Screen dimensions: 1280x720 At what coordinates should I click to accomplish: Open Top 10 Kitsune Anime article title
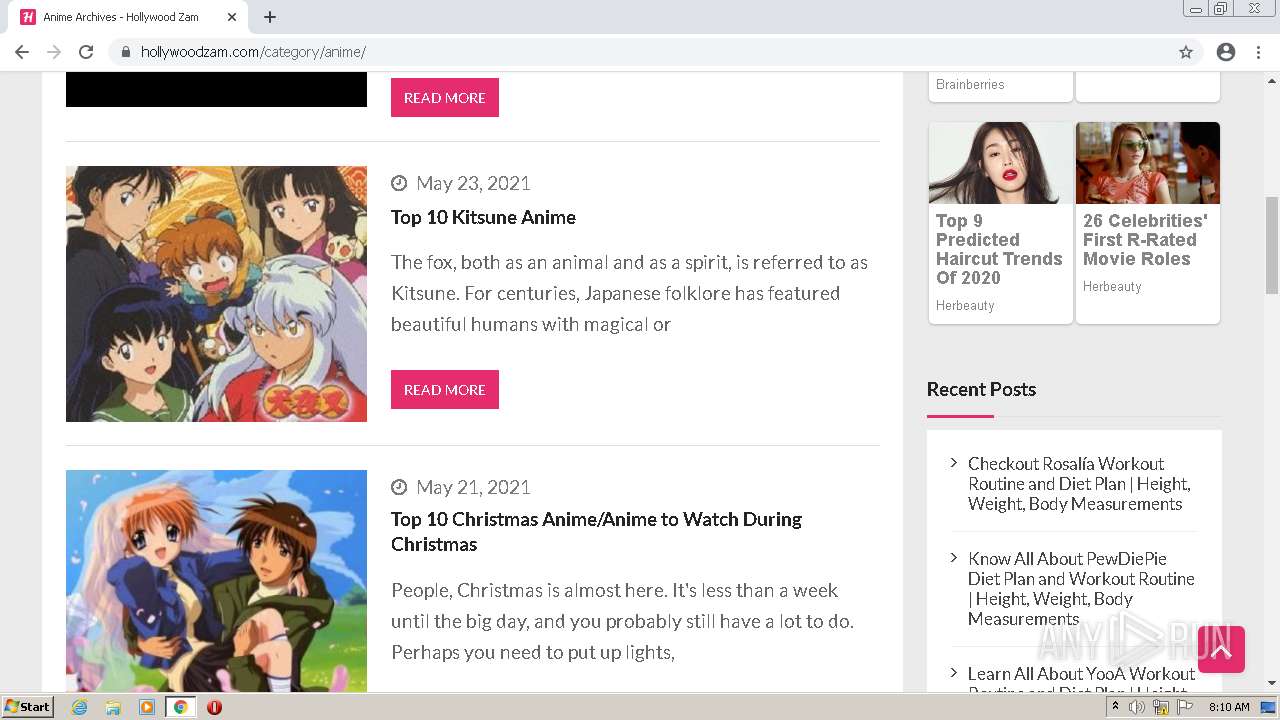coord(483,217)
